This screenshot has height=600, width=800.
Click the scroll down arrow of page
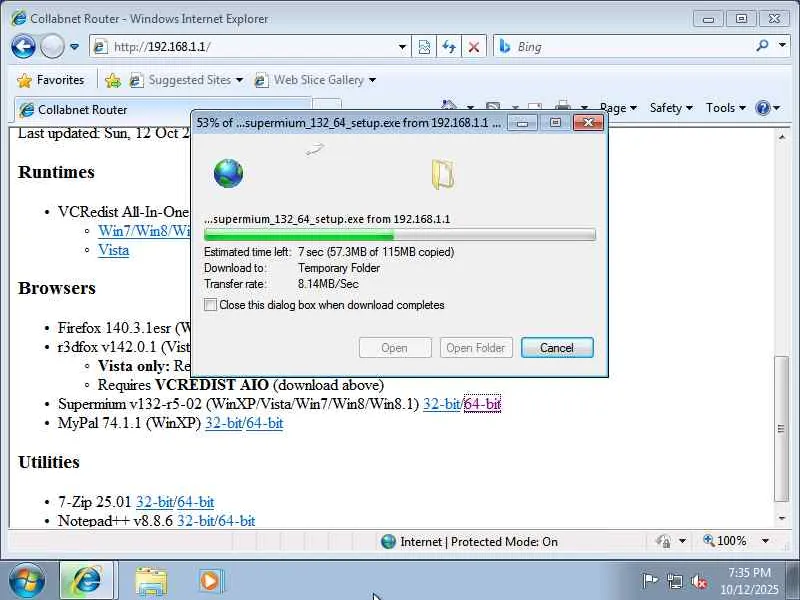(x=782, y=518)
